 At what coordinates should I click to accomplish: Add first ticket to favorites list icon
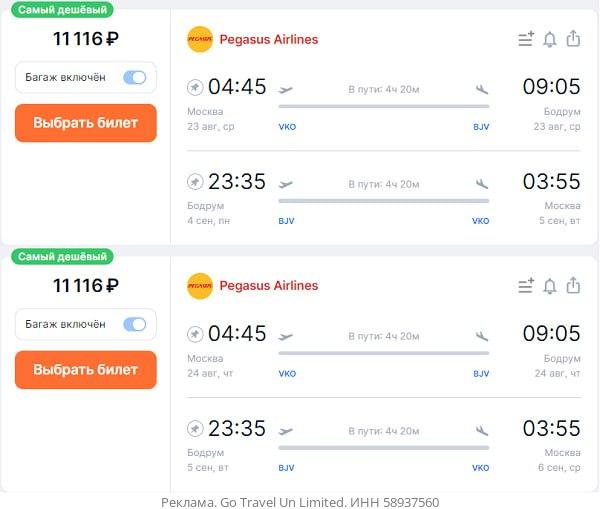coord(526,39)
